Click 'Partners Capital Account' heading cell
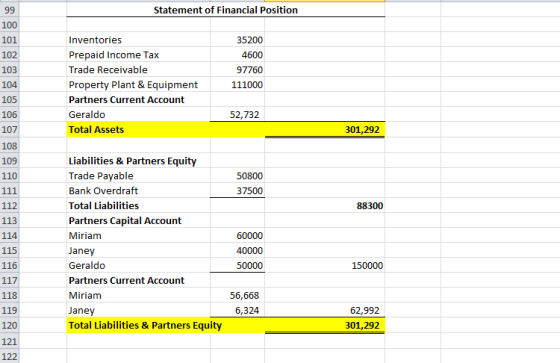The width and height of the screenshot is (560, 363). [x=138, y=220]
